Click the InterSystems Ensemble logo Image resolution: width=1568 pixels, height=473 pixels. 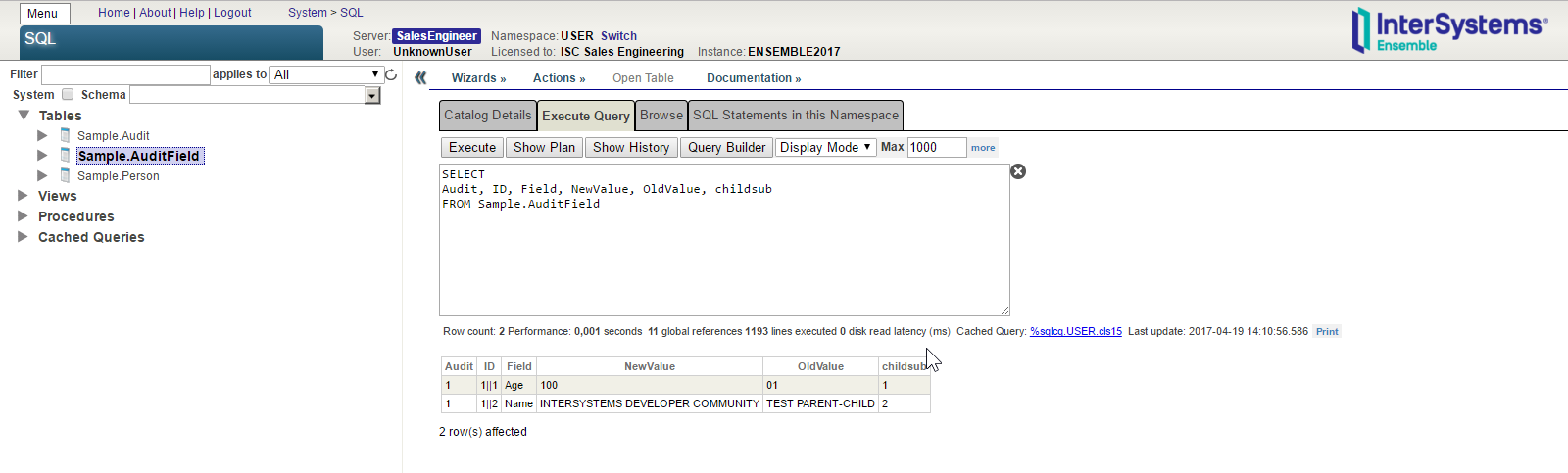point(1448,29)
